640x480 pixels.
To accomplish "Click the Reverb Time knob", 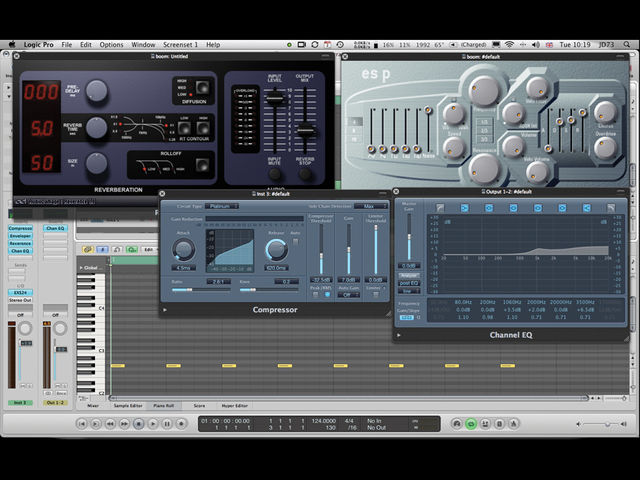I will (x=97, y=127).
